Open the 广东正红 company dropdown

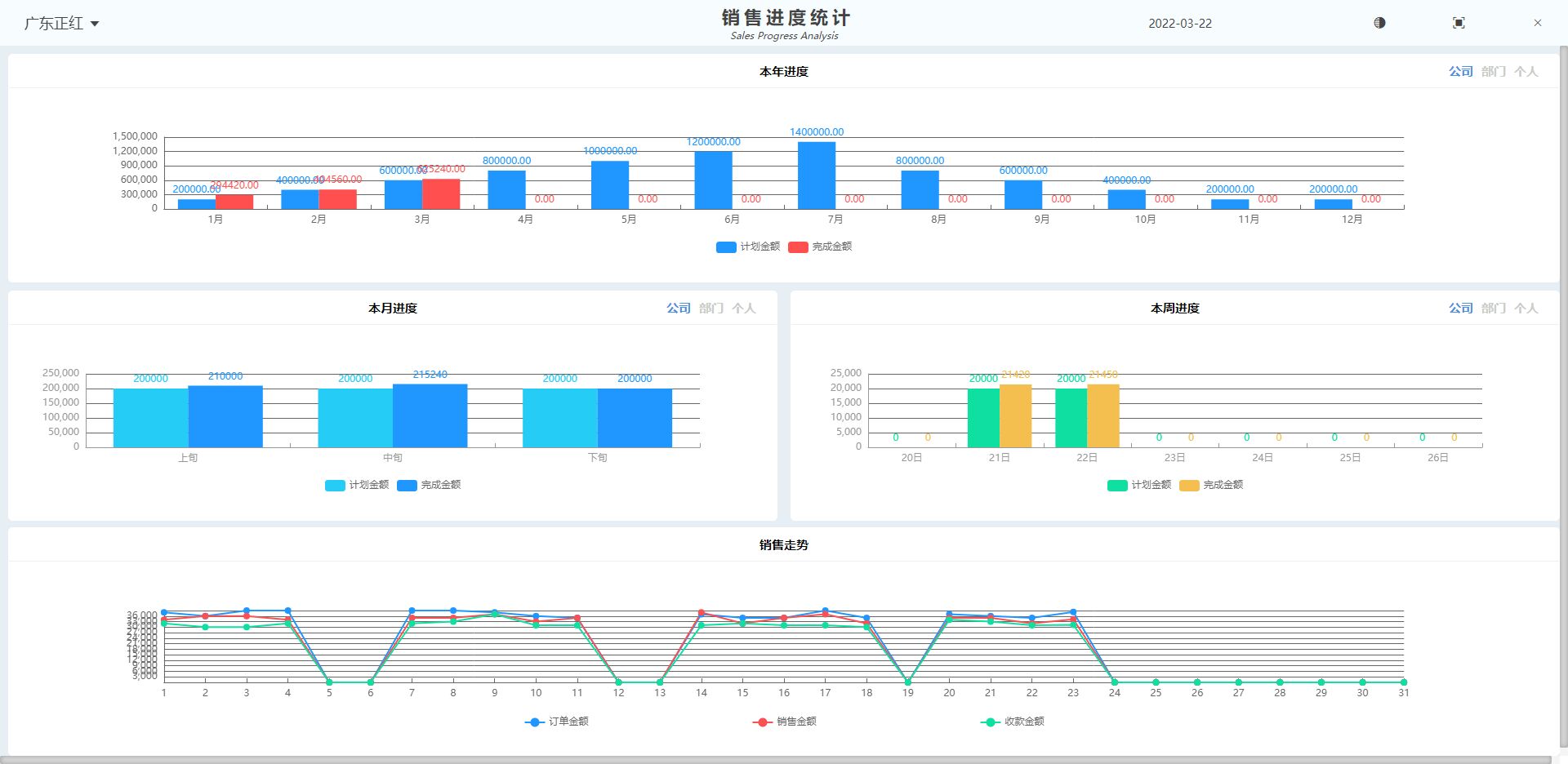pyautogui.click(x=61, y=24)
